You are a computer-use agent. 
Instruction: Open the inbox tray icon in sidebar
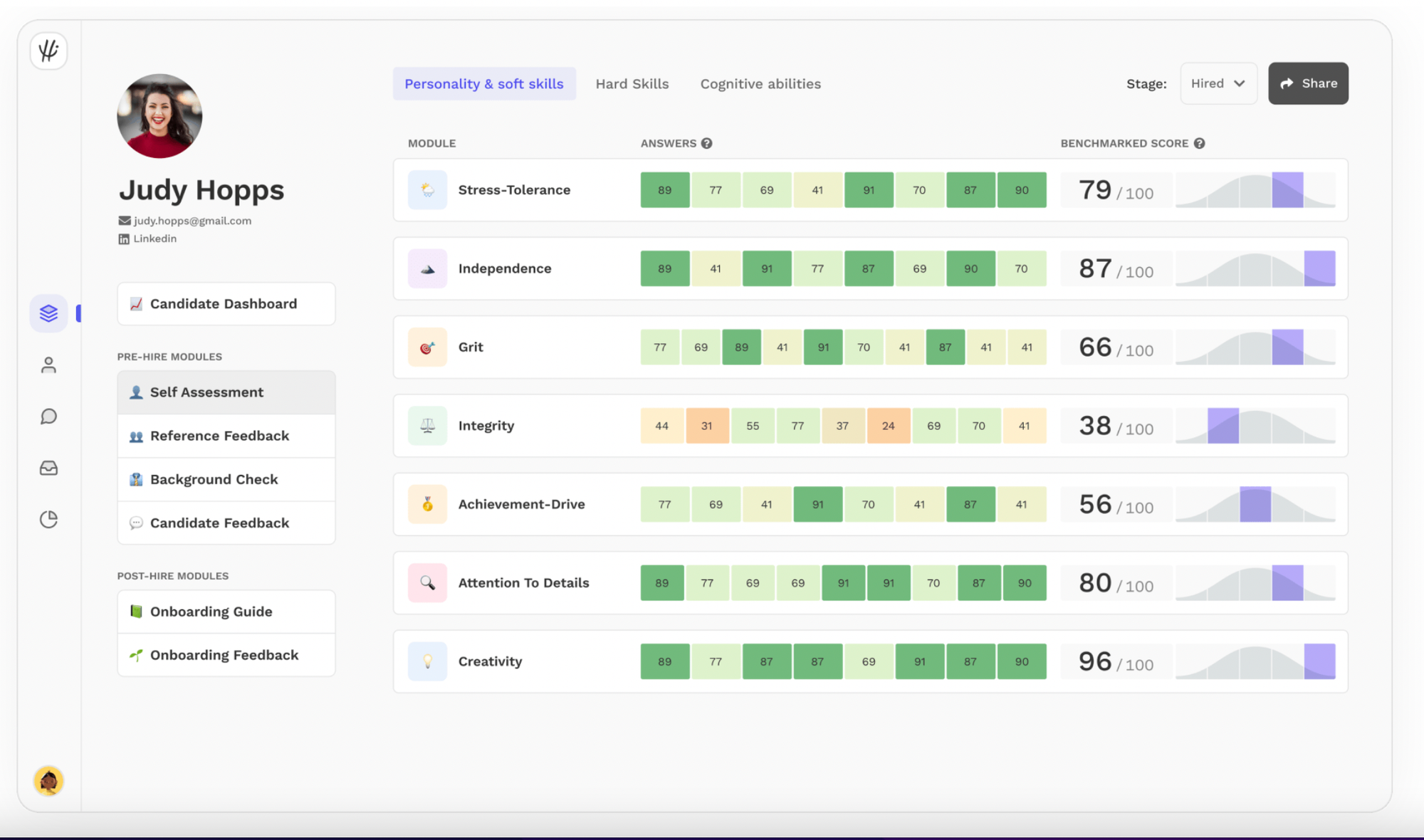48,468
